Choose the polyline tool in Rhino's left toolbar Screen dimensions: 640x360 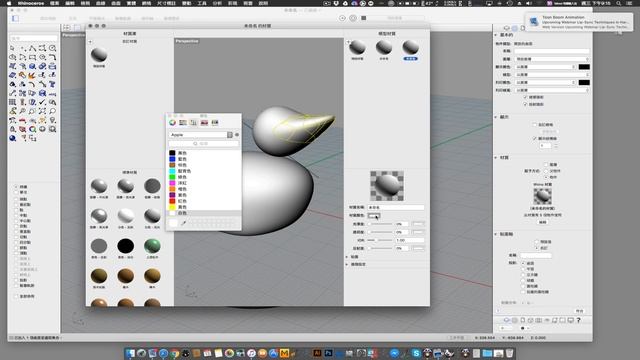click(x=32, y=48)
